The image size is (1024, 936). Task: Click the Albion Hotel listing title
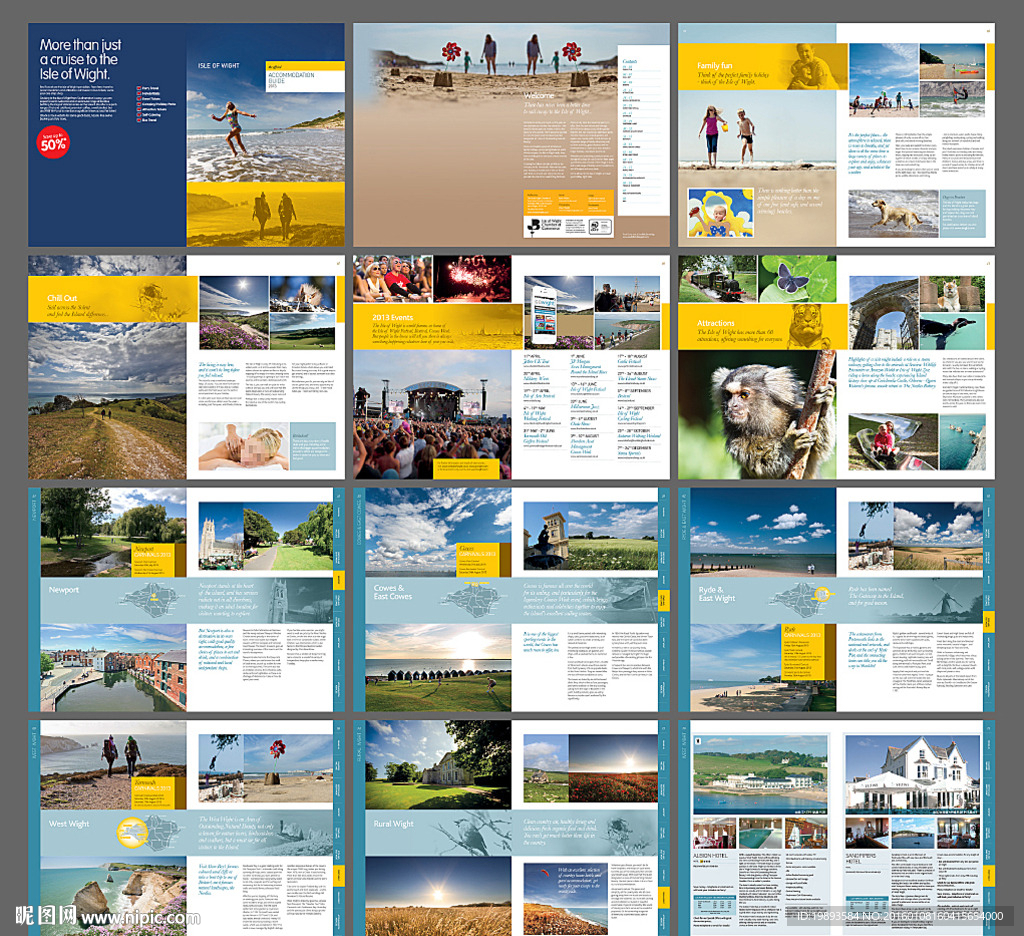[710, 856]
